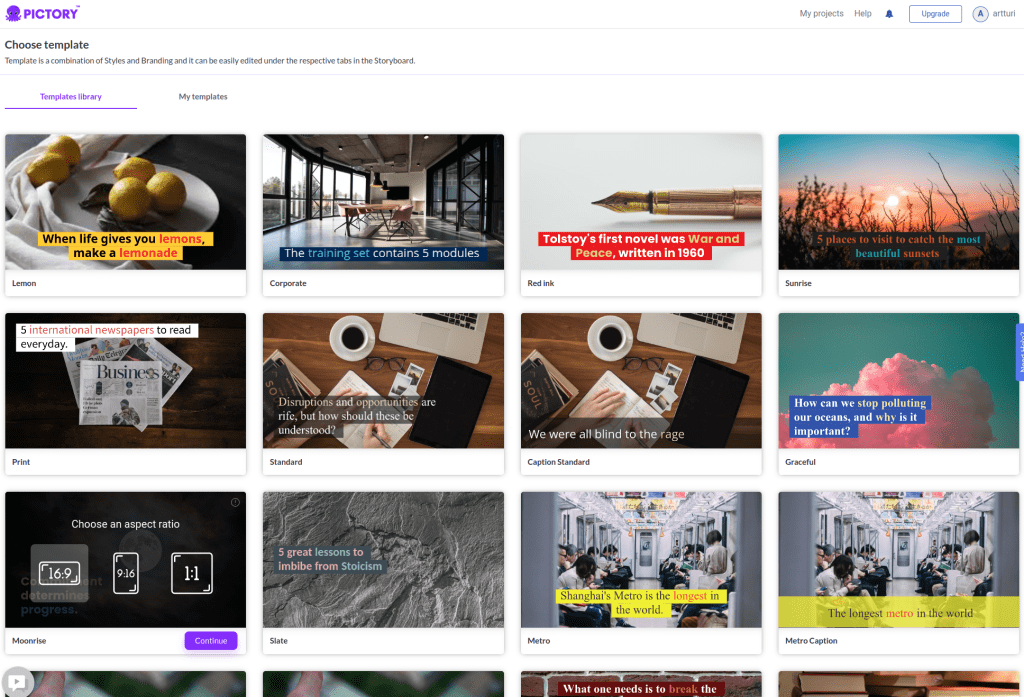Click the 'Moonrise' template name
1024x697 pixels.
click(x=29, y=641)
